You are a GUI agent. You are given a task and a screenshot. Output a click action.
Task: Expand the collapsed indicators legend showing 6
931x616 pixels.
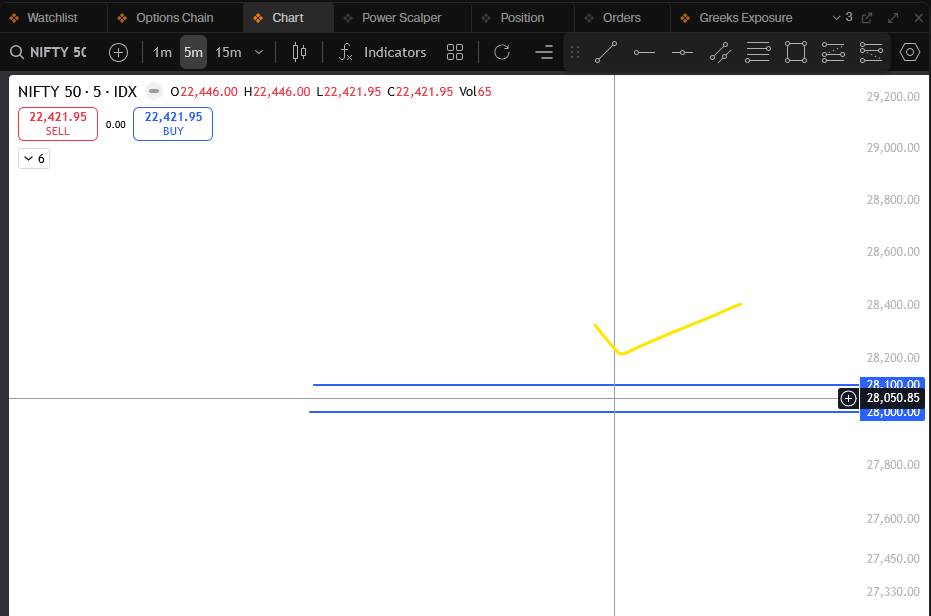(x=34, y=159)
